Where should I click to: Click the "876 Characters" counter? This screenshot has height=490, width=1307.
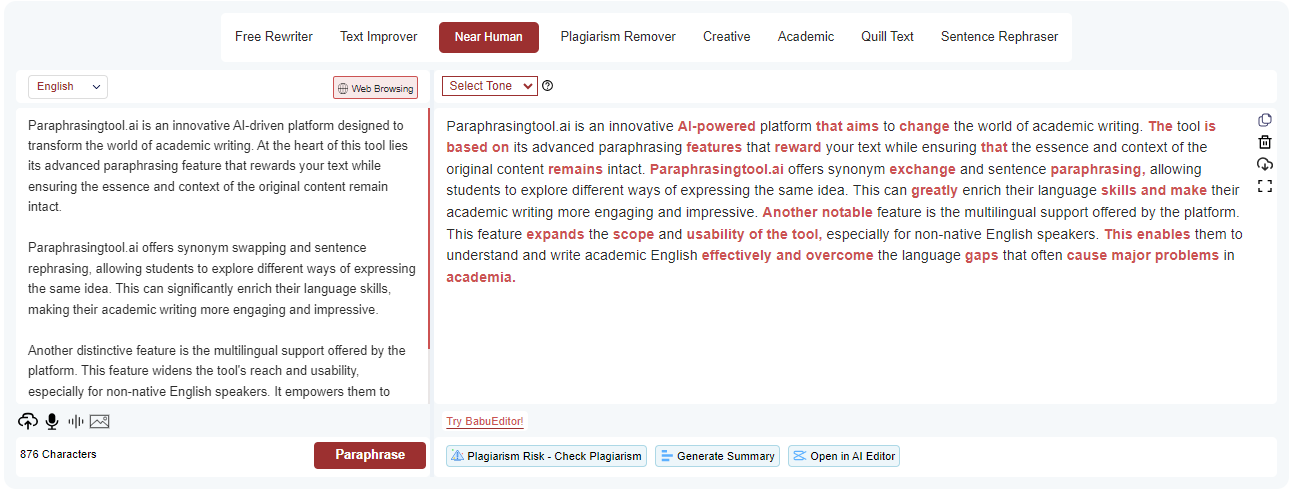[x=58, y=454]
